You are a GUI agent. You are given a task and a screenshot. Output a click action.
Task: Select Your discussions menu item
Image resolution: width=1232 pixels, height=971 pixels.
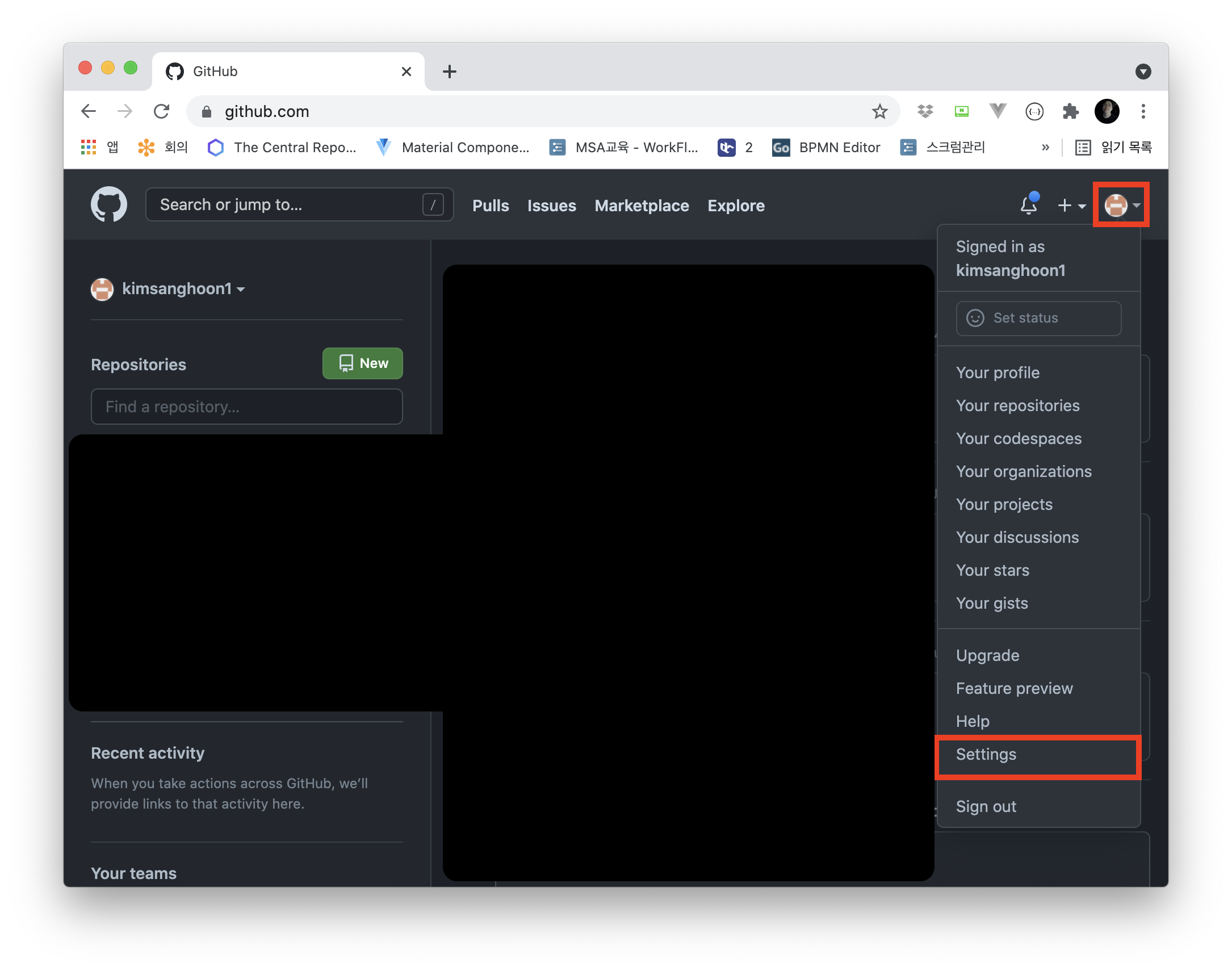[x=1038, y=537]
